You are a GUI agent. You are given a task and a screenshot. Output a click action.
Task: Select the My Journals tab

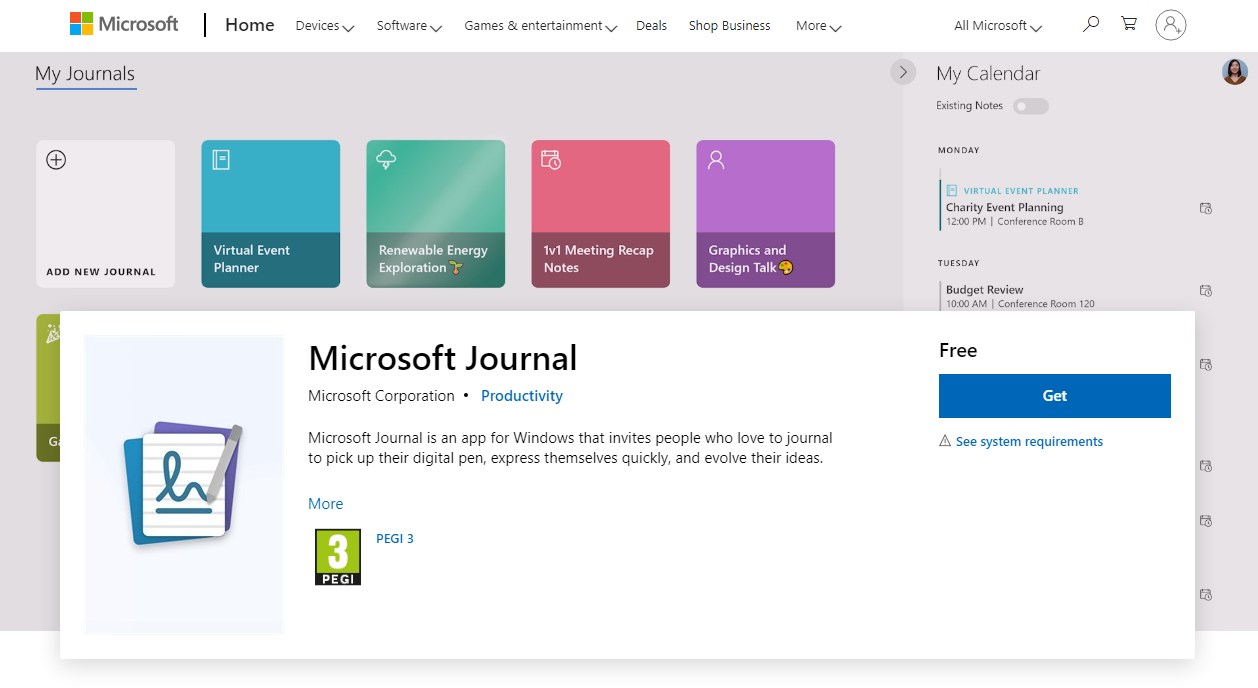(x=85, y=74)
